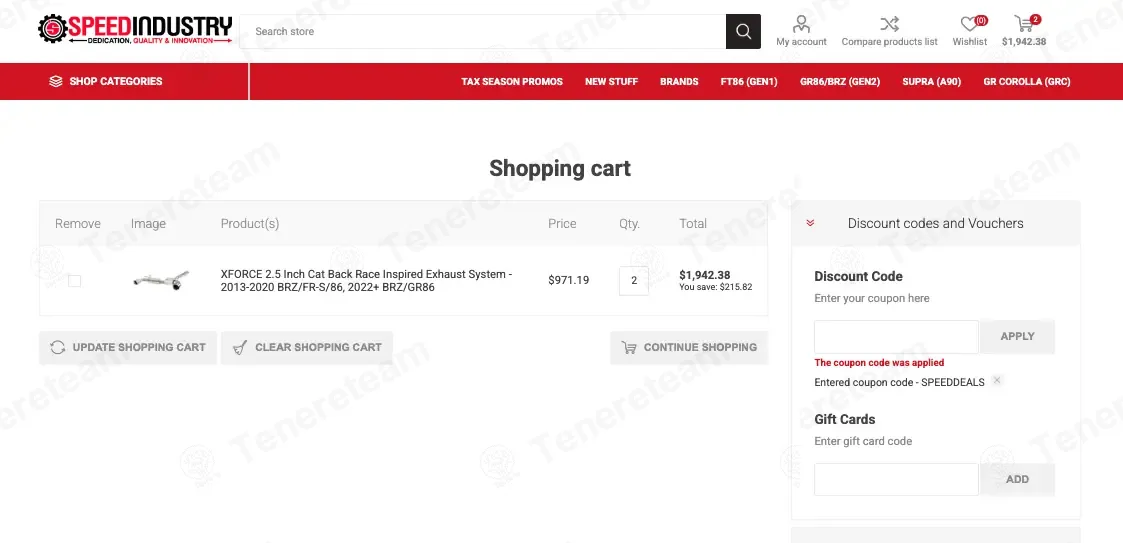
Task: Open the FT86 (GEN1) menu item
Action: click(x=748, y=82)
